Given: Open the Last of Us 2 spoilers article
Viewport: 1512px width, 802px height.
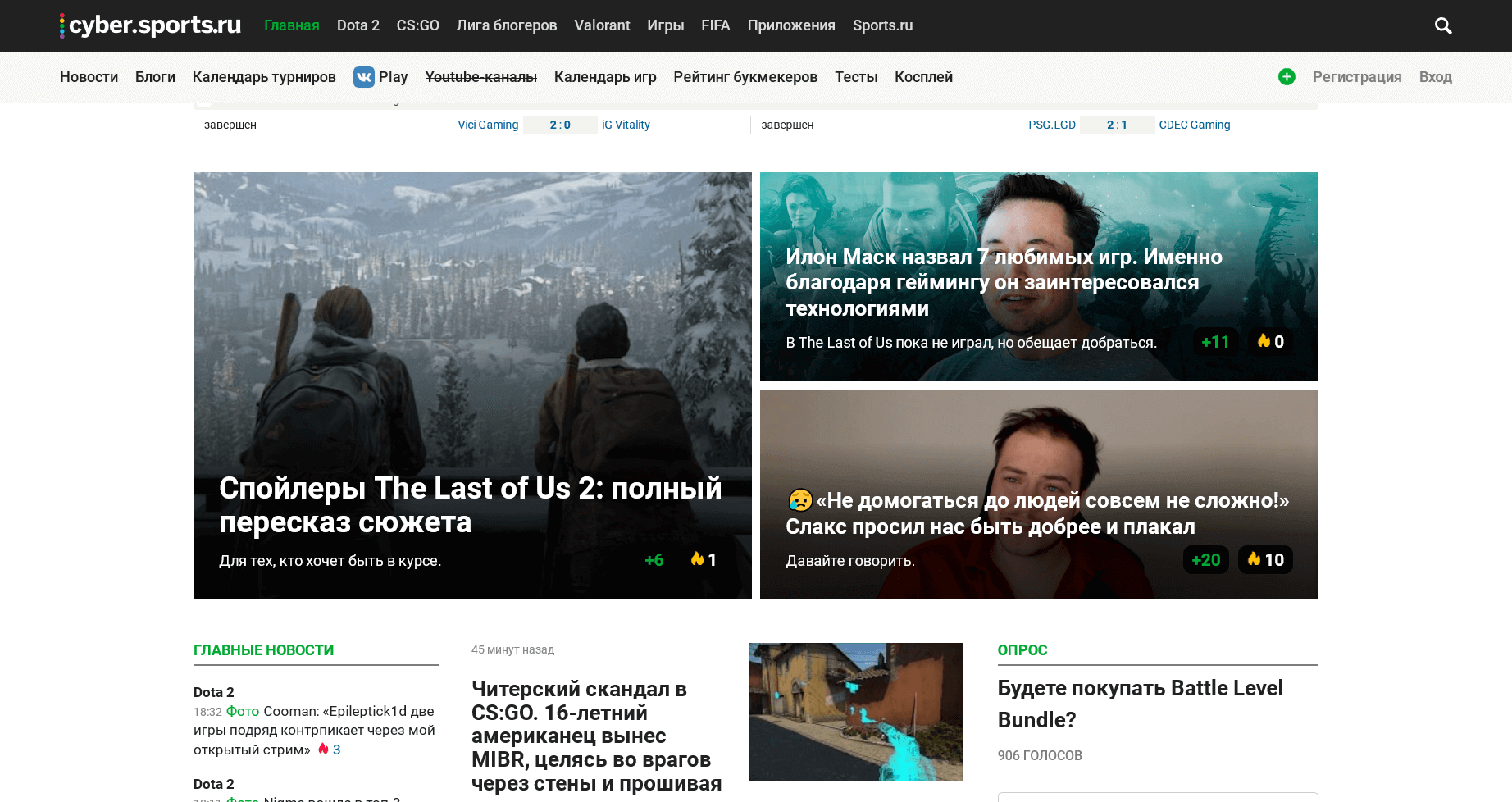Looking at the screenshot, I should point(471,505).
